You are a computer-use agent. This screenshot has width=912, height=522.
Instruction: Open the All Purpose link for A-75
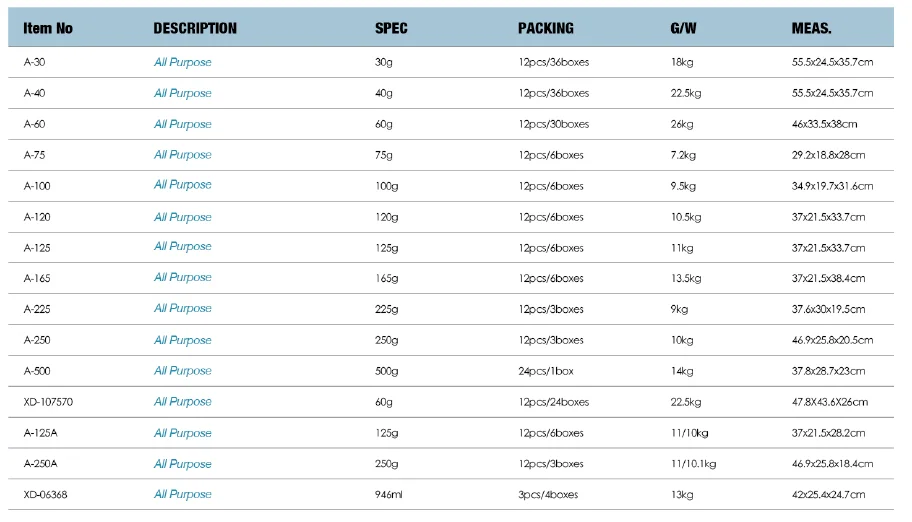tap(183, 155)
